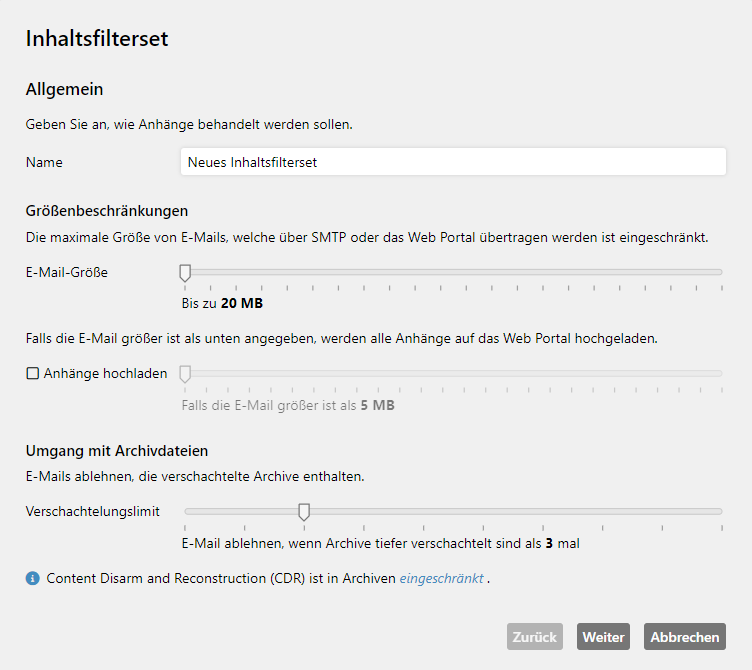Screen dimensions: 752x670
Task: Click the blue info icon beside CDR note
Action: [x=33, y=578]
